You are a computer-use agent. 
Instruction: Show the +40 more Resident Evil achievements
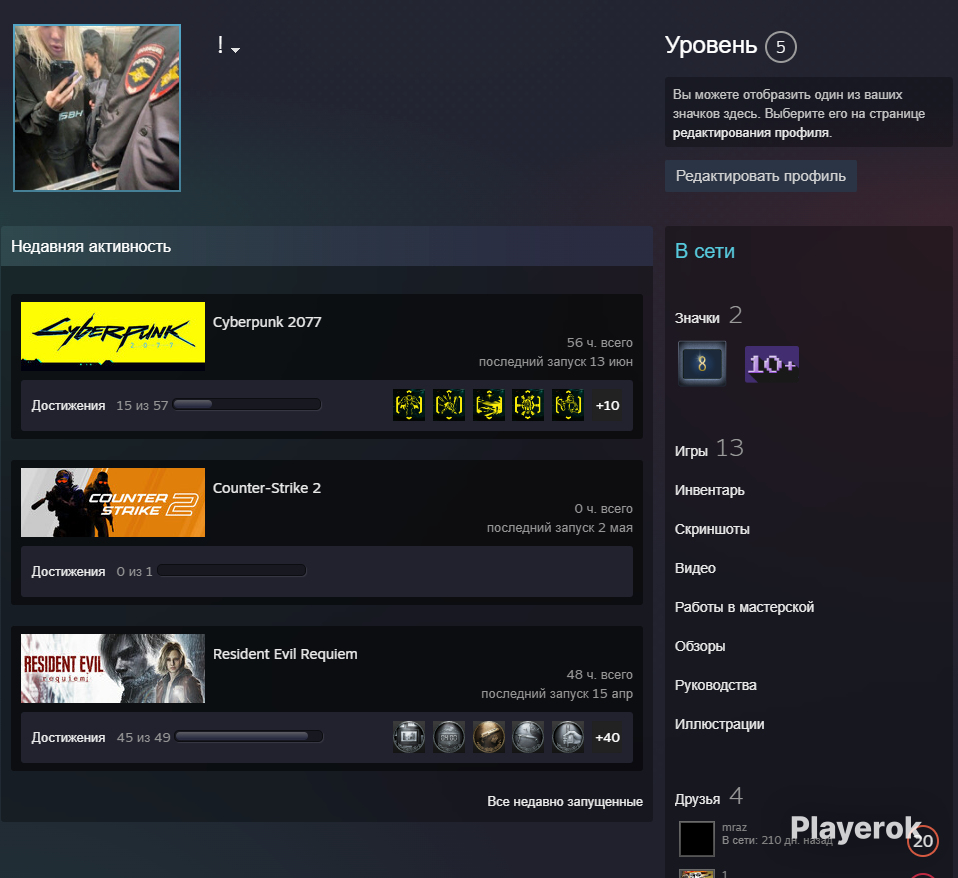[x=607, y=737]
